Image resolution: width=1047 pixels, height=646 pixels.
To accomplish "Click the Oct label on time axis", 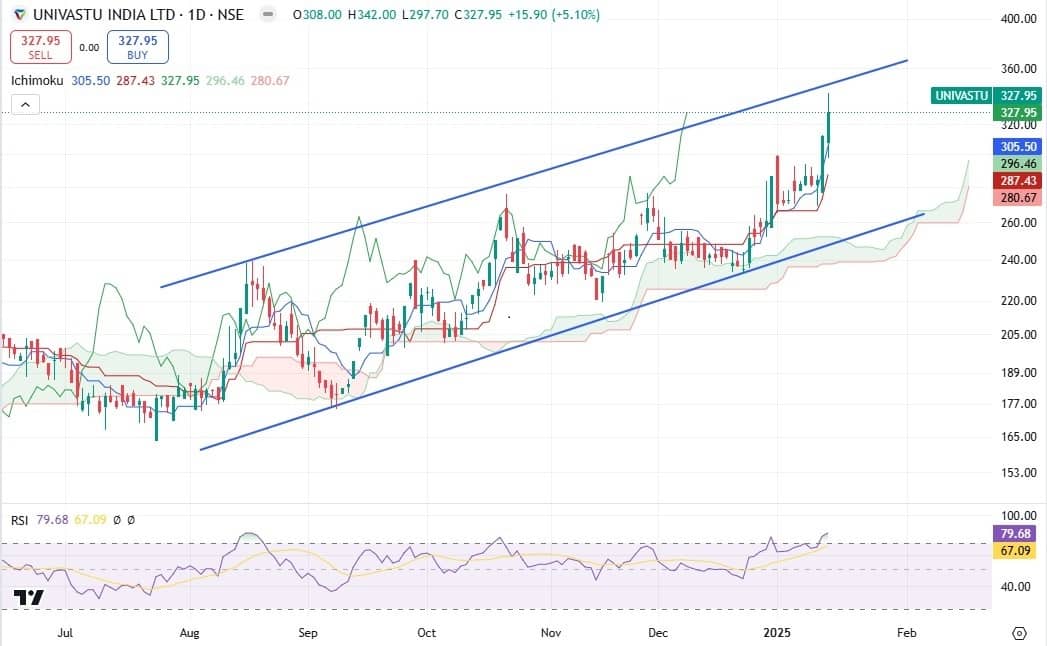I will pyautogui.click(x=427, y=633).
